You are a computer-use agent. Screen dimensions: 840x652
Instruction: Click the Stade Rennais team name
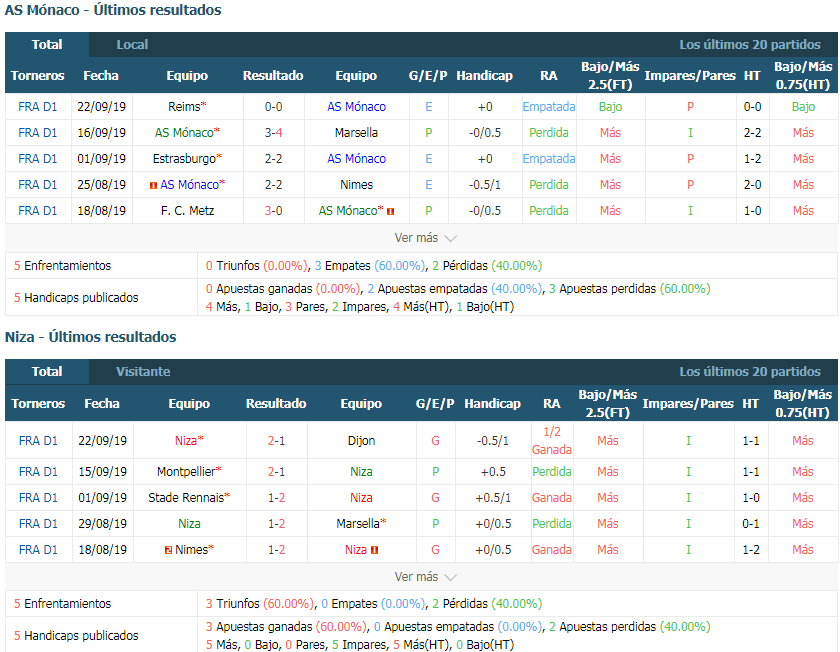pos(186,498)
